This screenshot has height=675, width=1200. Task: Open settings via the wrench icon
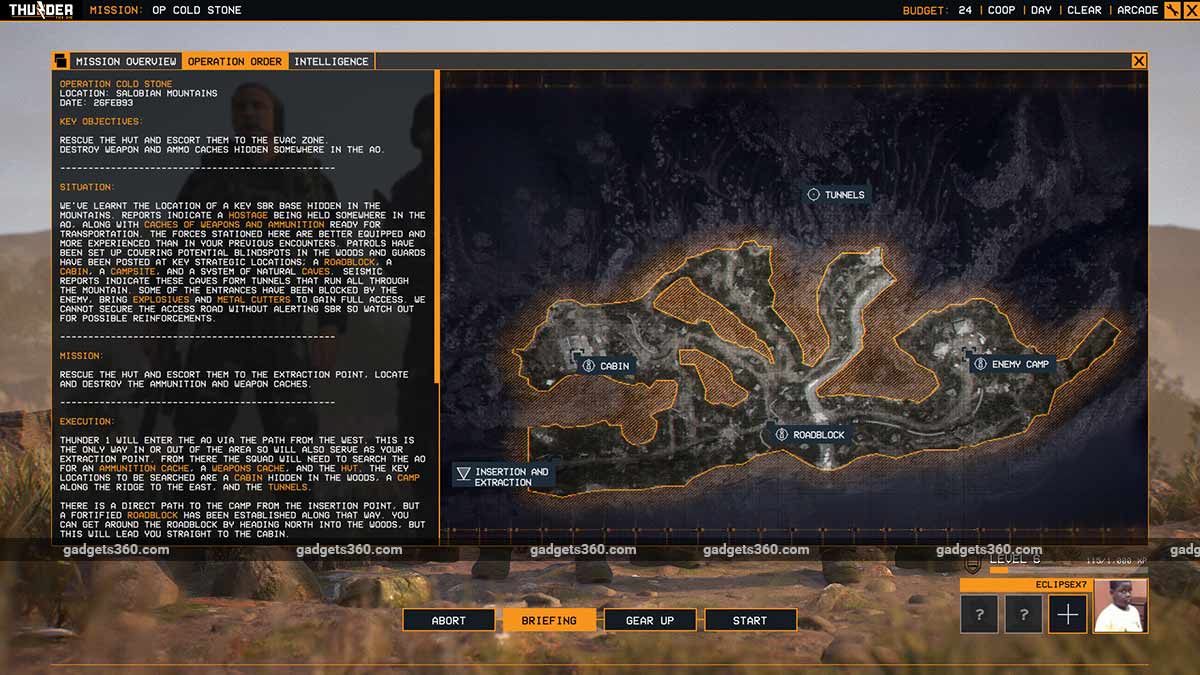[x=1173, y=10]
